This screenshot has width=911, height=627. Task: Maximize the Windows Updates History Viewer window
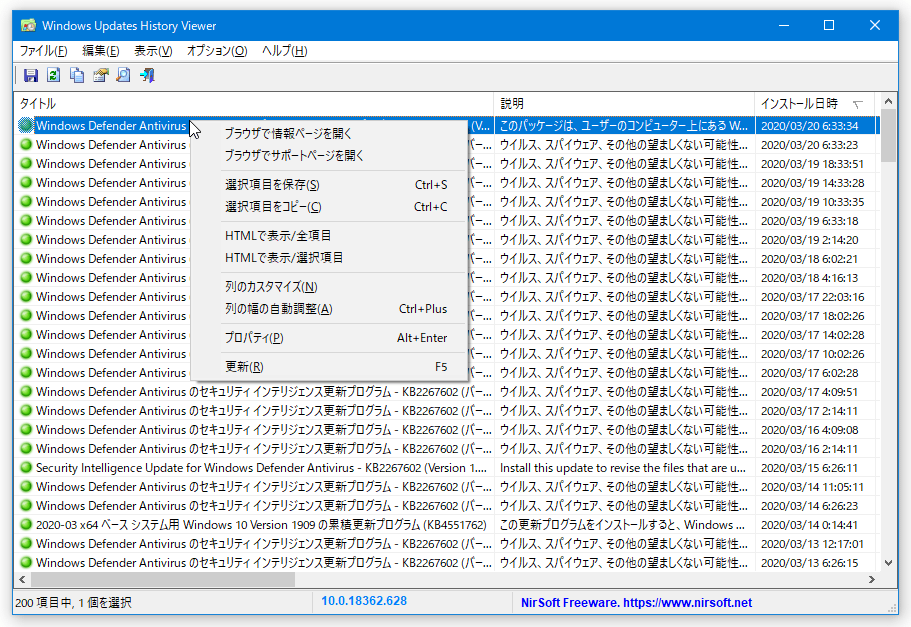(x=829, y=25)
